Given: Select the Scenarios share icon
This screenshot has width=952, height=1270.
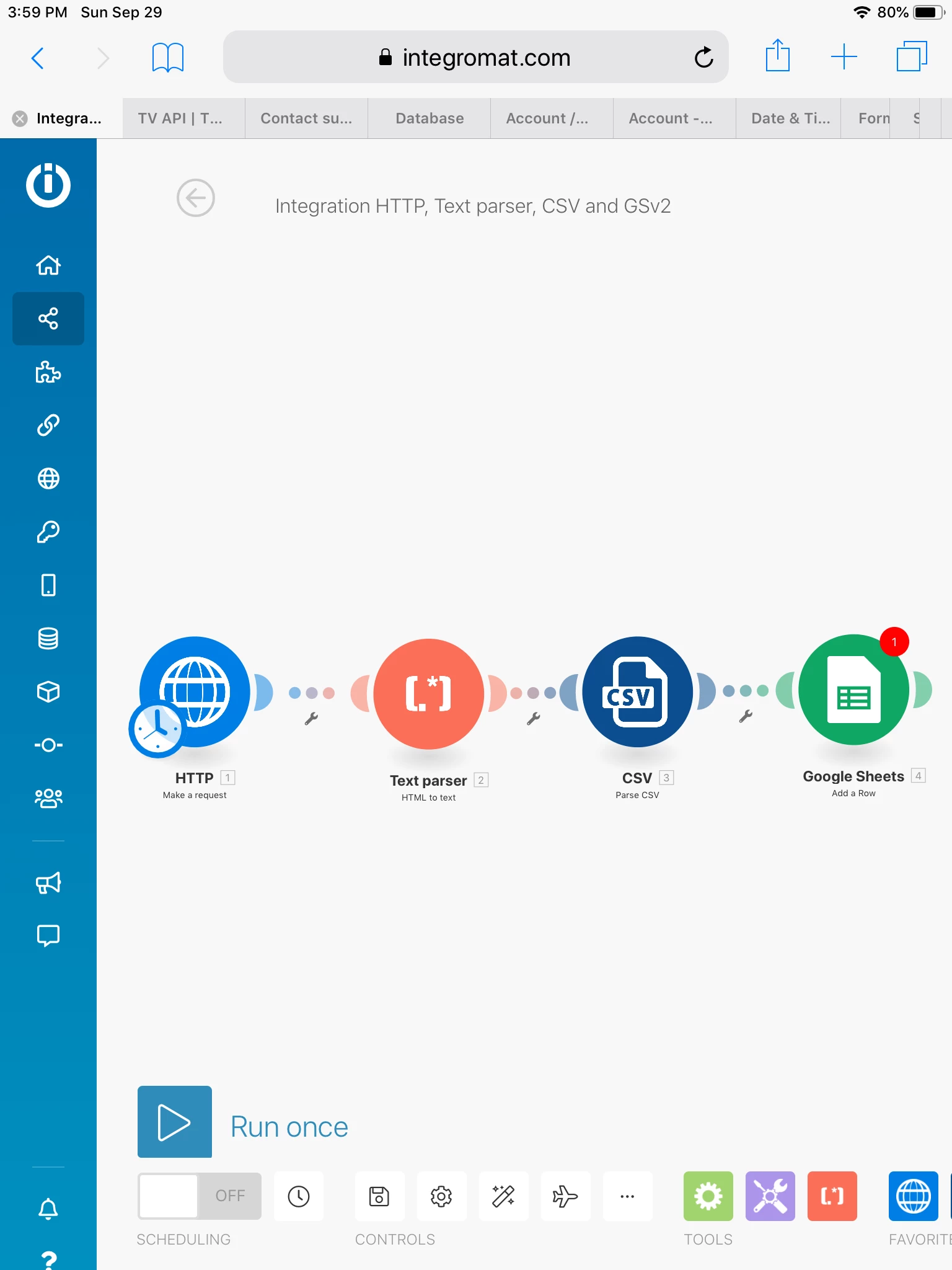Looking at the screenshot, I should 48,319.
